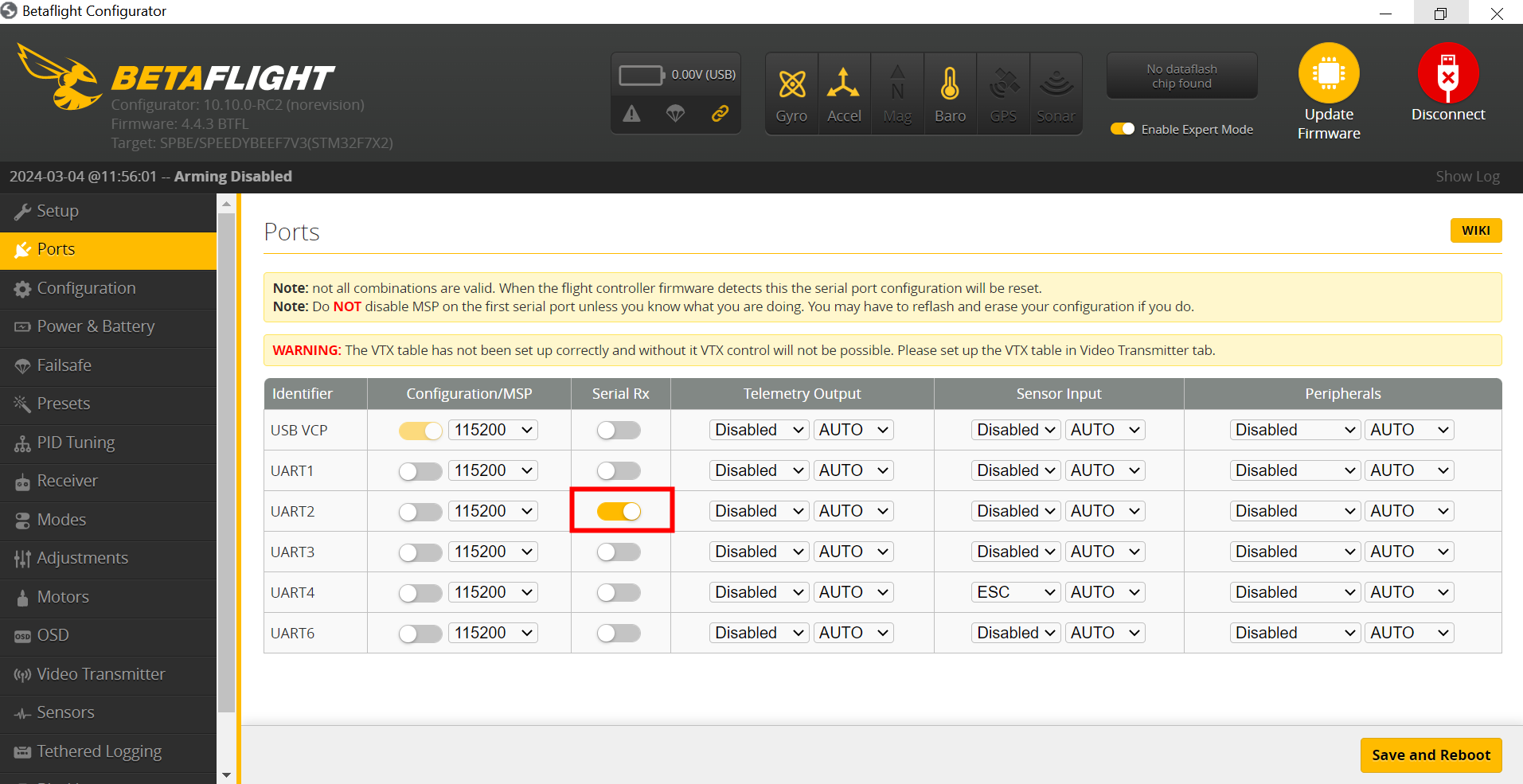Enable Serial Rx on UART3

[x=619, y=552]
